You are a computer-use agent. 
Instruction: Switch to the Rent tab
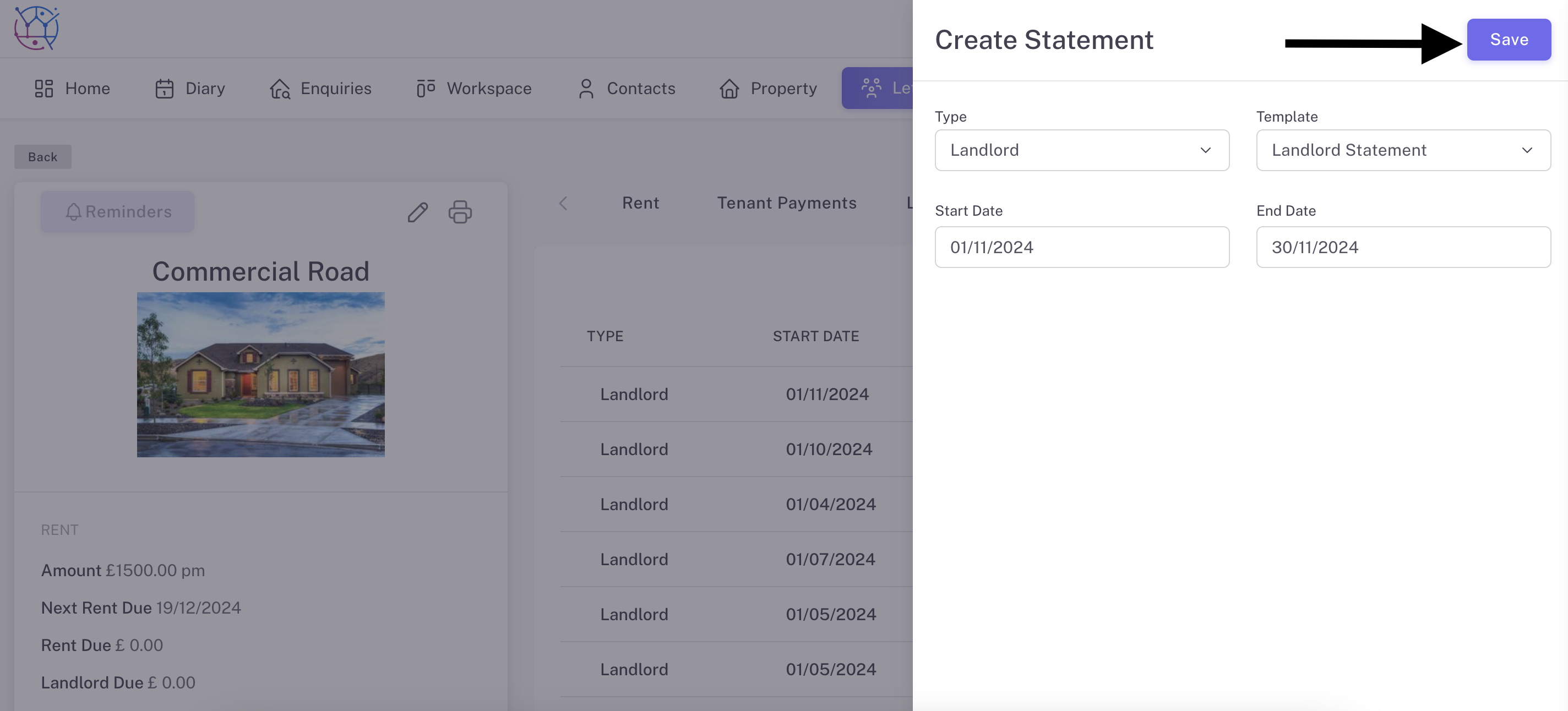pos(640,203)
